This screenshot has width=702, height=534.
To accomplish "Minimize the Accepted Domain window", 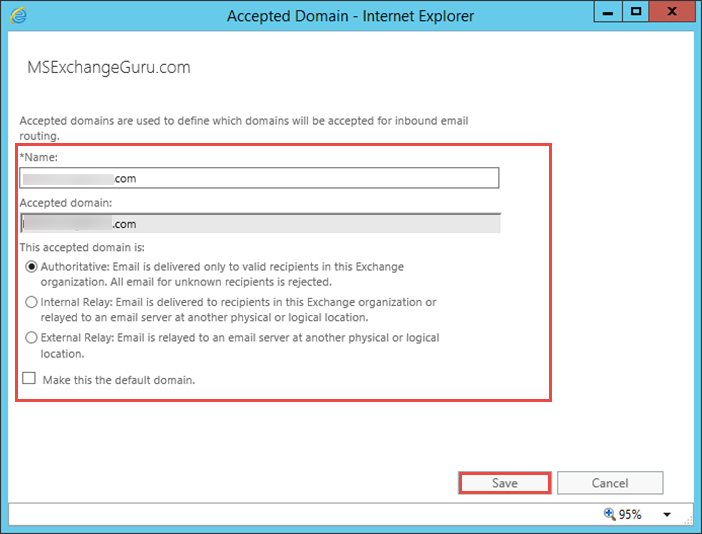I will coord(608,14).
